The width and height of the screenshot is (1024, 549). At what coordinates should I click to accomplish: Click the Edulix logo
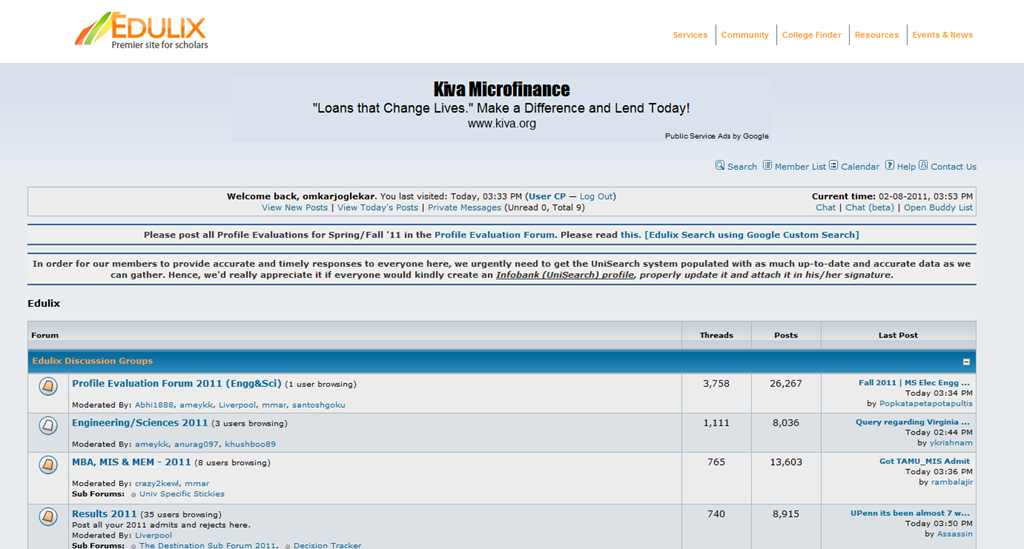coord(141,31)
